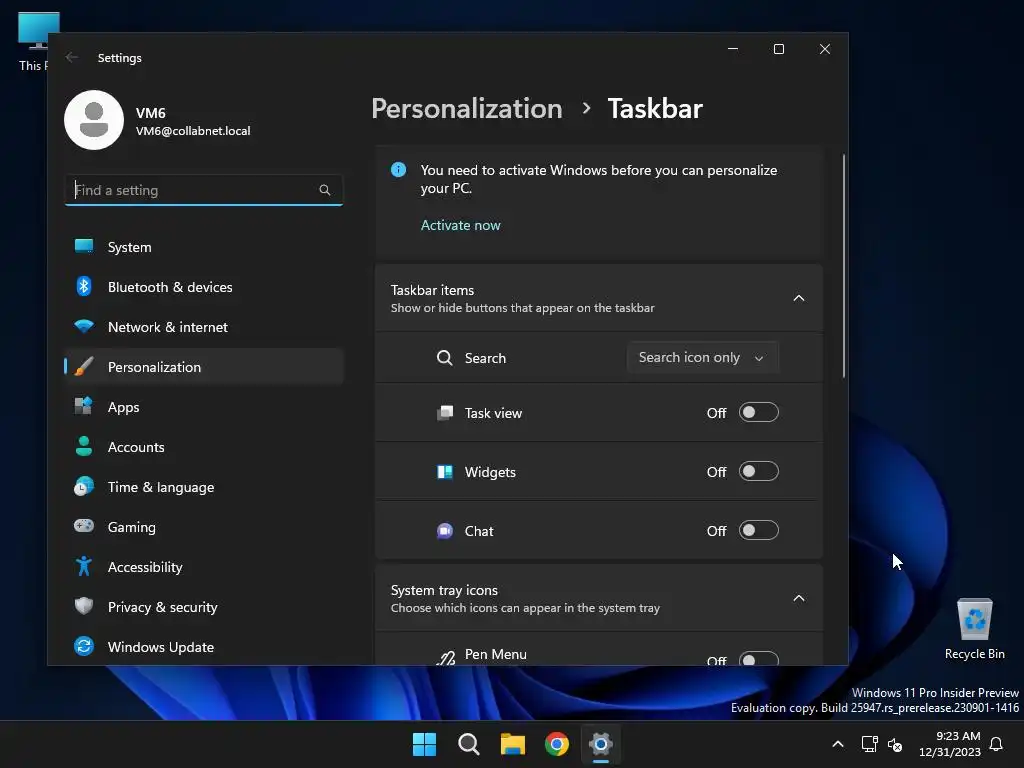Screen dimensions: 1024x768
Task: Click the Task view icon in Taskbar items
Action: point(445,413)
